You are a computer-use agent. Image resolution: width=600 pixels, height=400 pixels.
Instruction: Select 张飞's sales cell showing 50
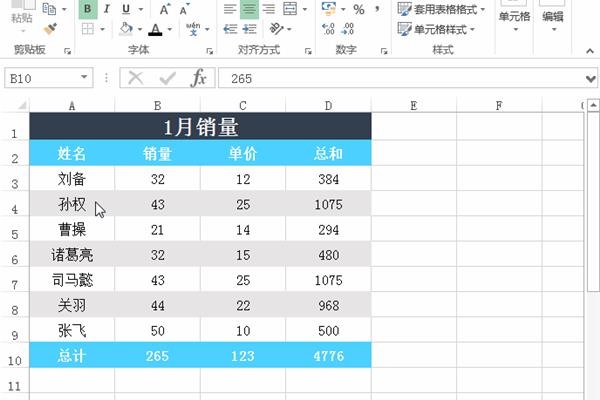tap(157, 330)
